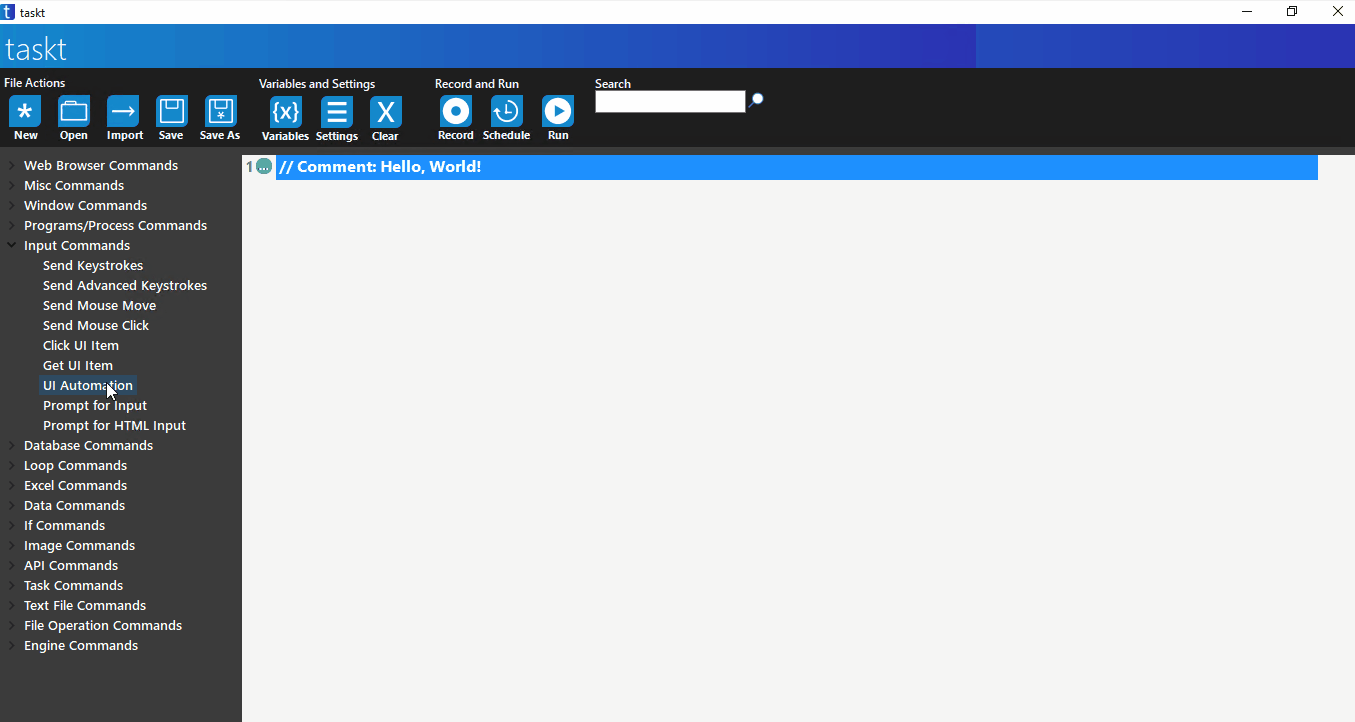
Task: Click Input Commands label
Action: 77,246
